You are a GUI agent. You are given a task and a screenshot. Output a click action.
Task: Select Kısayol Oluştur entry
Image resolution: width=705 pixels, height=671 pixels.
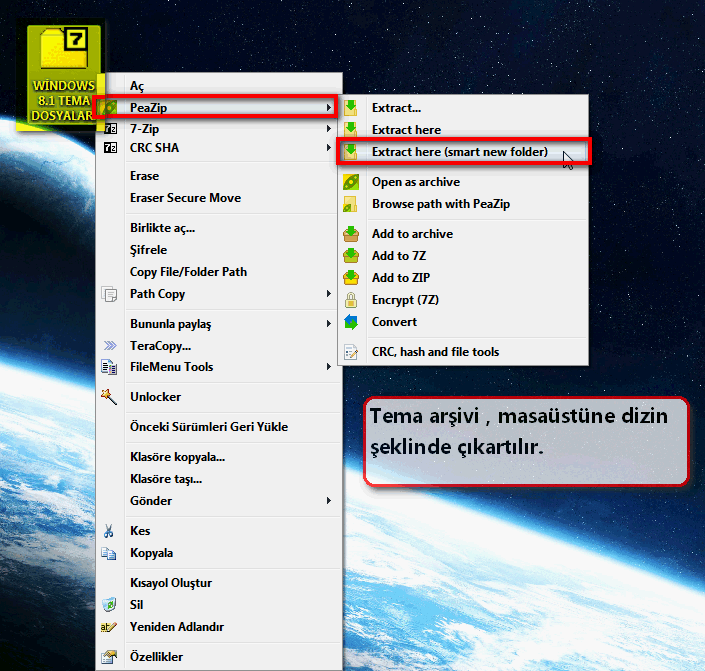click(x=219, y=583)
